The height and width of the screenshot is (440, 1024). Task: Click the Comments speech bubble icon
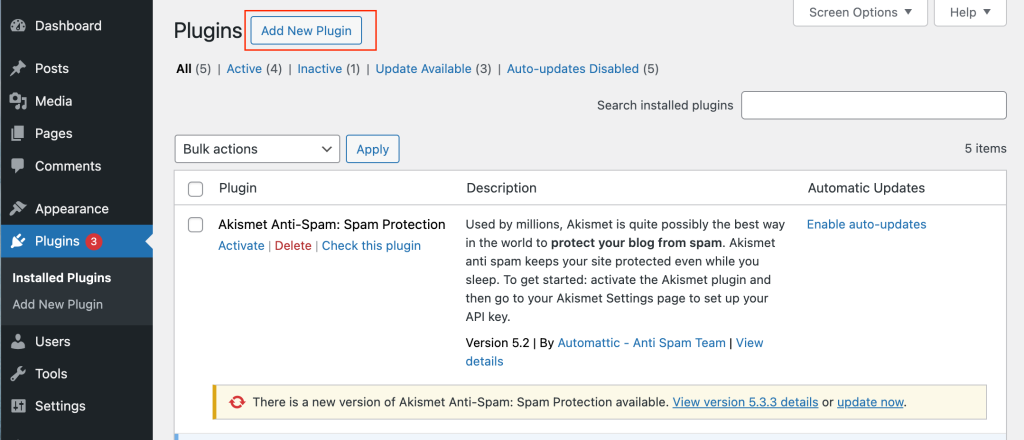pyautogui.click(x=18, y=166)
